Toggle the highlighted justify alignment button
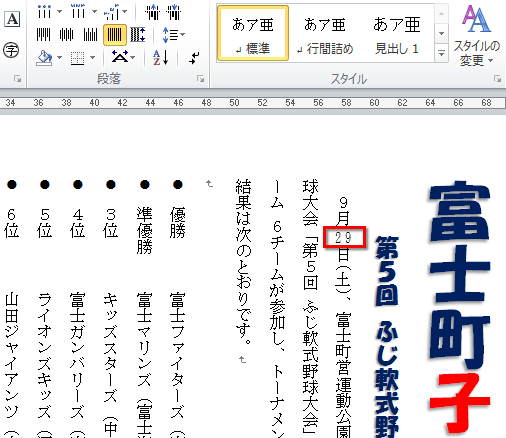 pyautogui.click(x=115, y=35)
